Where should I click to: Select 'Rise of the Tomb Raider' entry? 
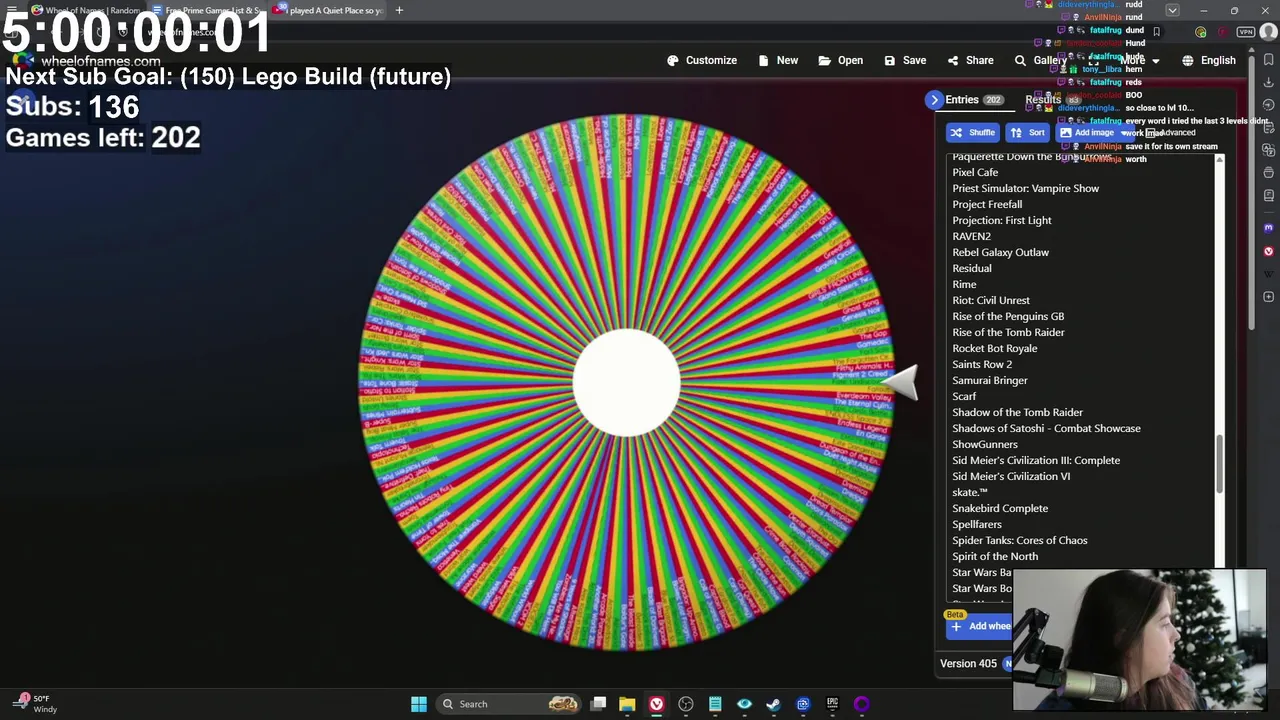click(x=1008, y=332)
